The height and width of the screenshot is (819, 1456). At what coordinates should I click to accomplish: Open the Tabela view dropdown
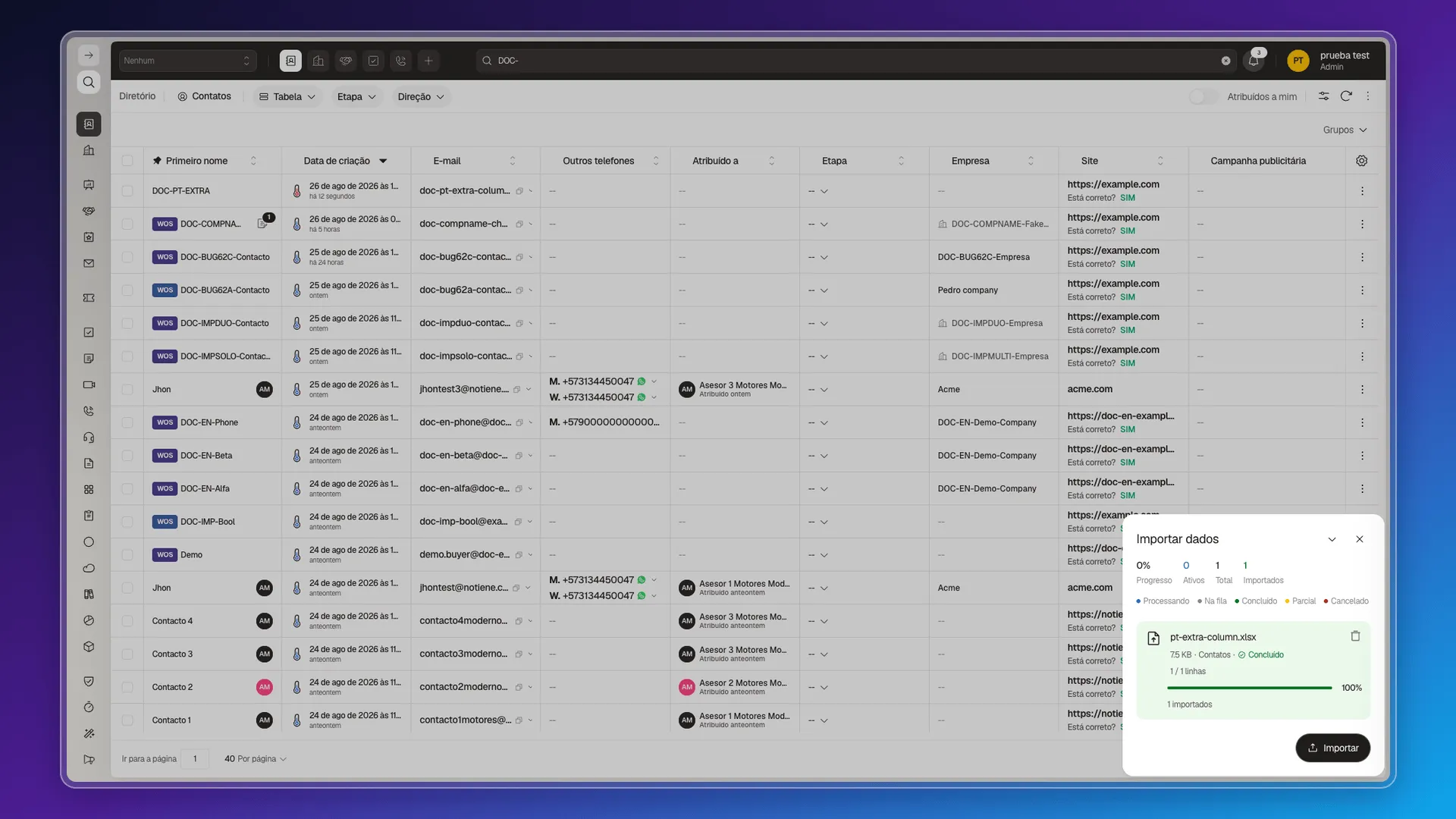point(287,96)
